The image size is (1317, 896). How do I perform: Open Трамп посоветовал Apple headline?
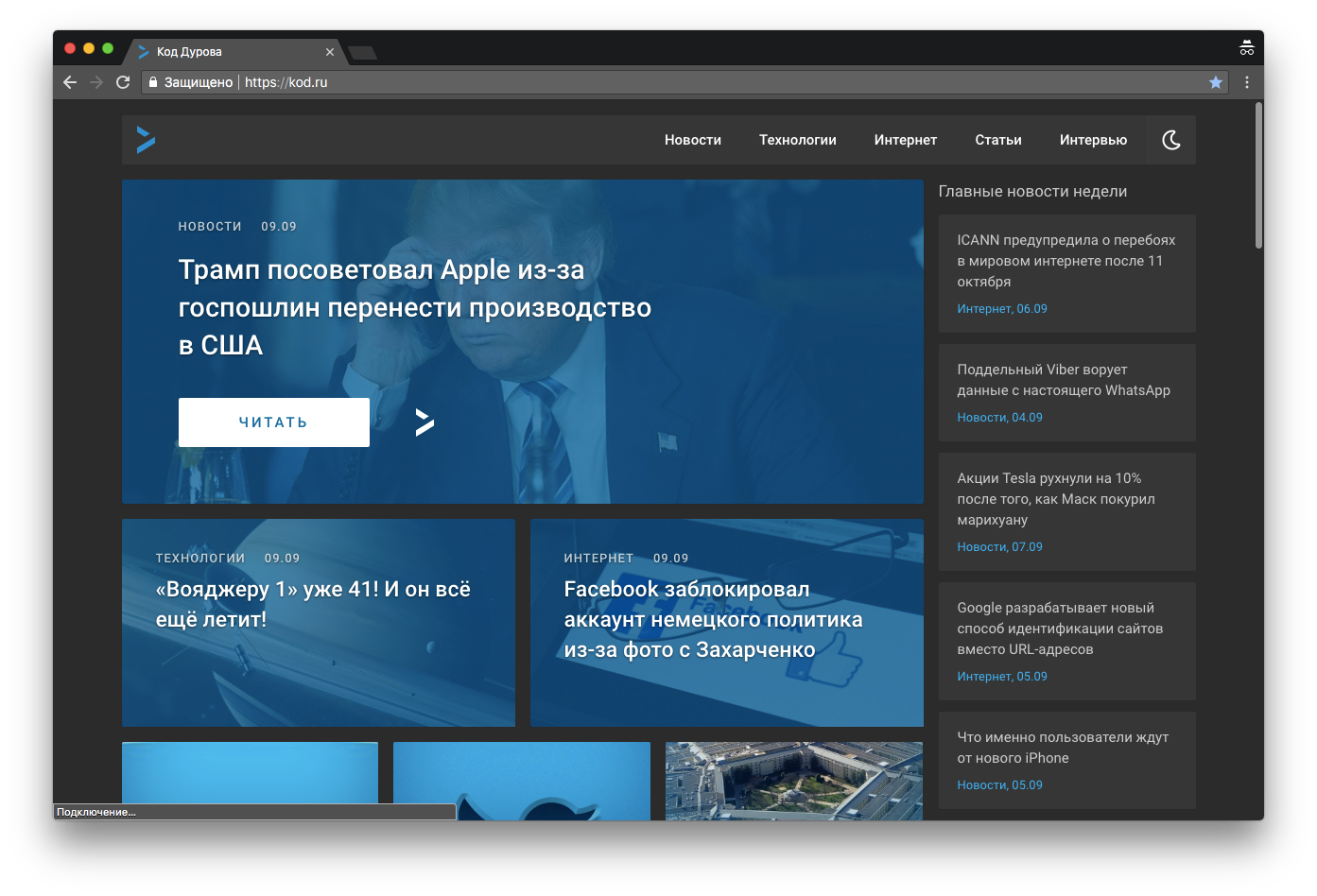(415, 307)
